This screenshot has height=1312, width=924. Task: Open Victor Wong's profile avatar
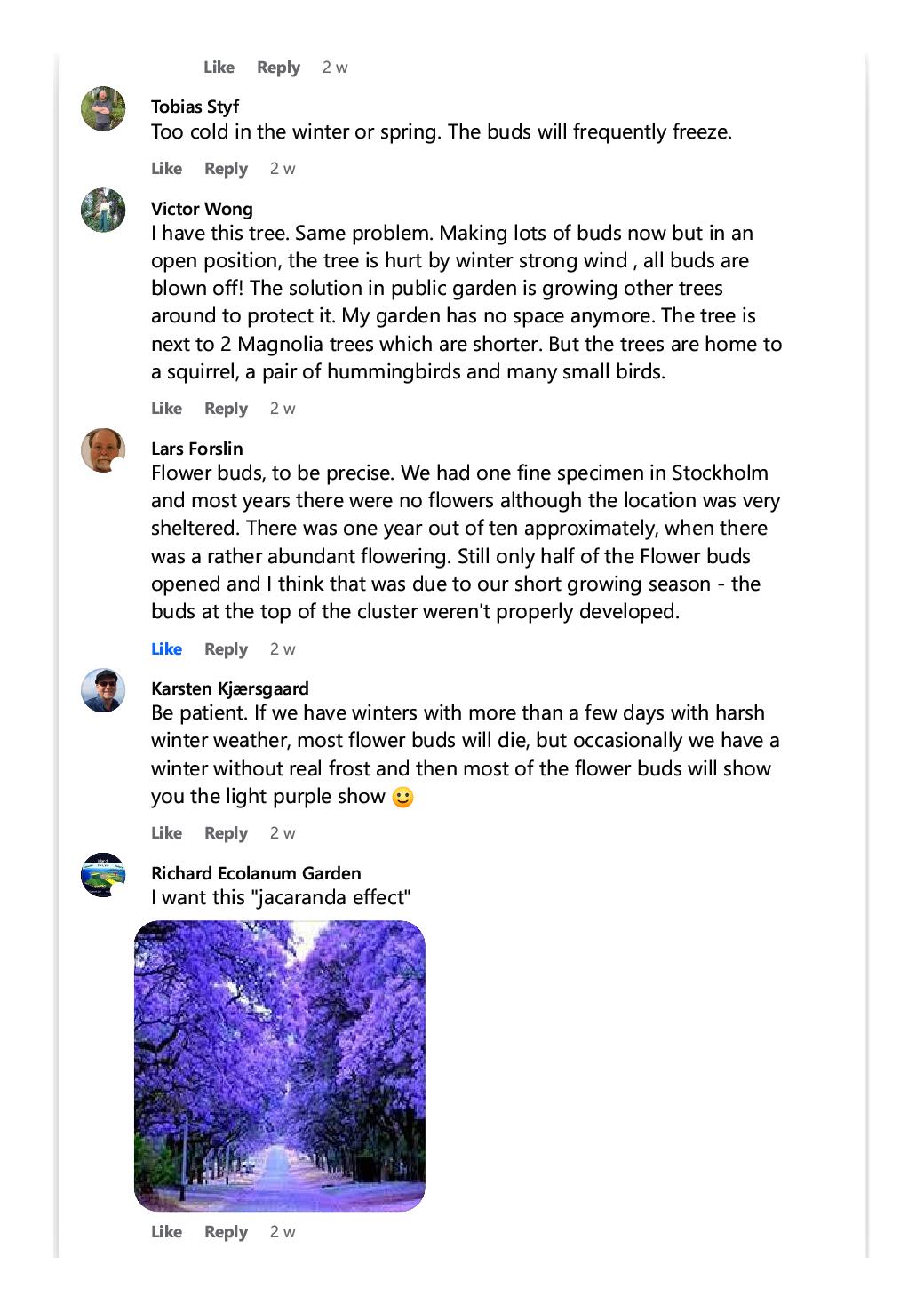[x=103, y=211]
